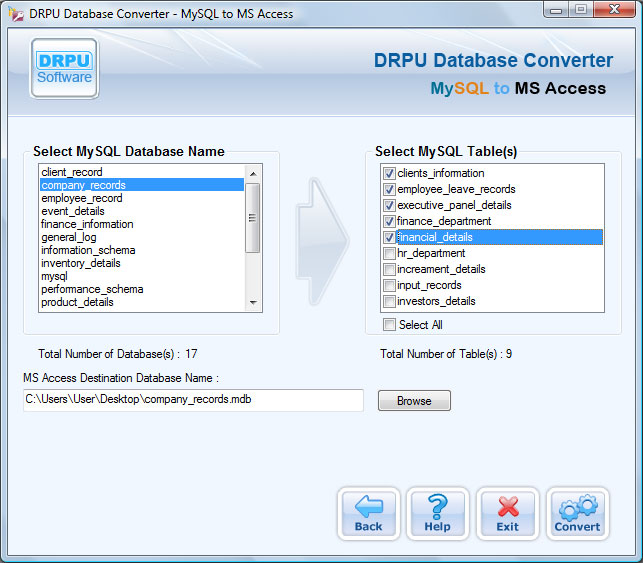Check the input_records table checkbox
643x563 pixels.
[389, 285]
